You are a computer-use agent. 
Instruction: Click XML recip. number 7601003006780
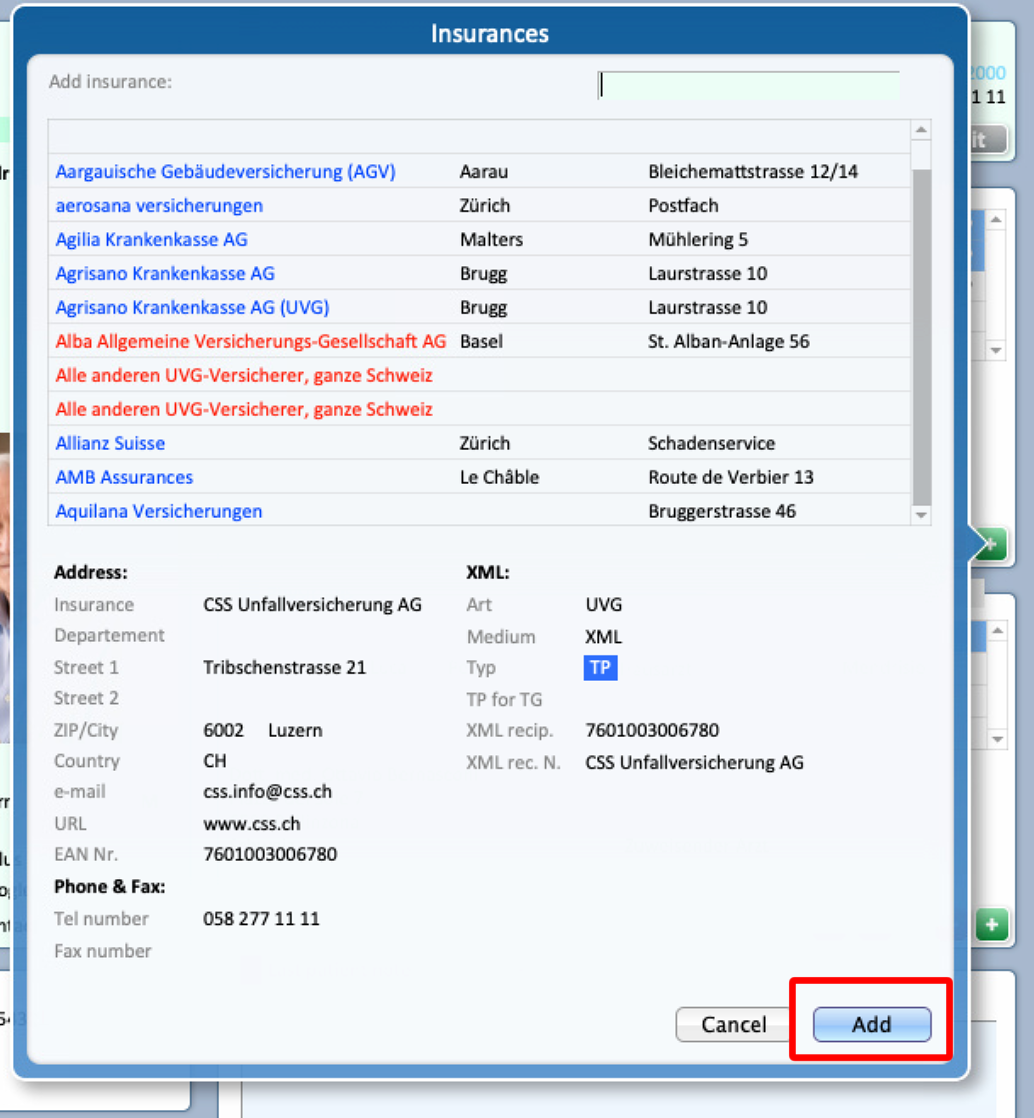[x=652, y=730]
